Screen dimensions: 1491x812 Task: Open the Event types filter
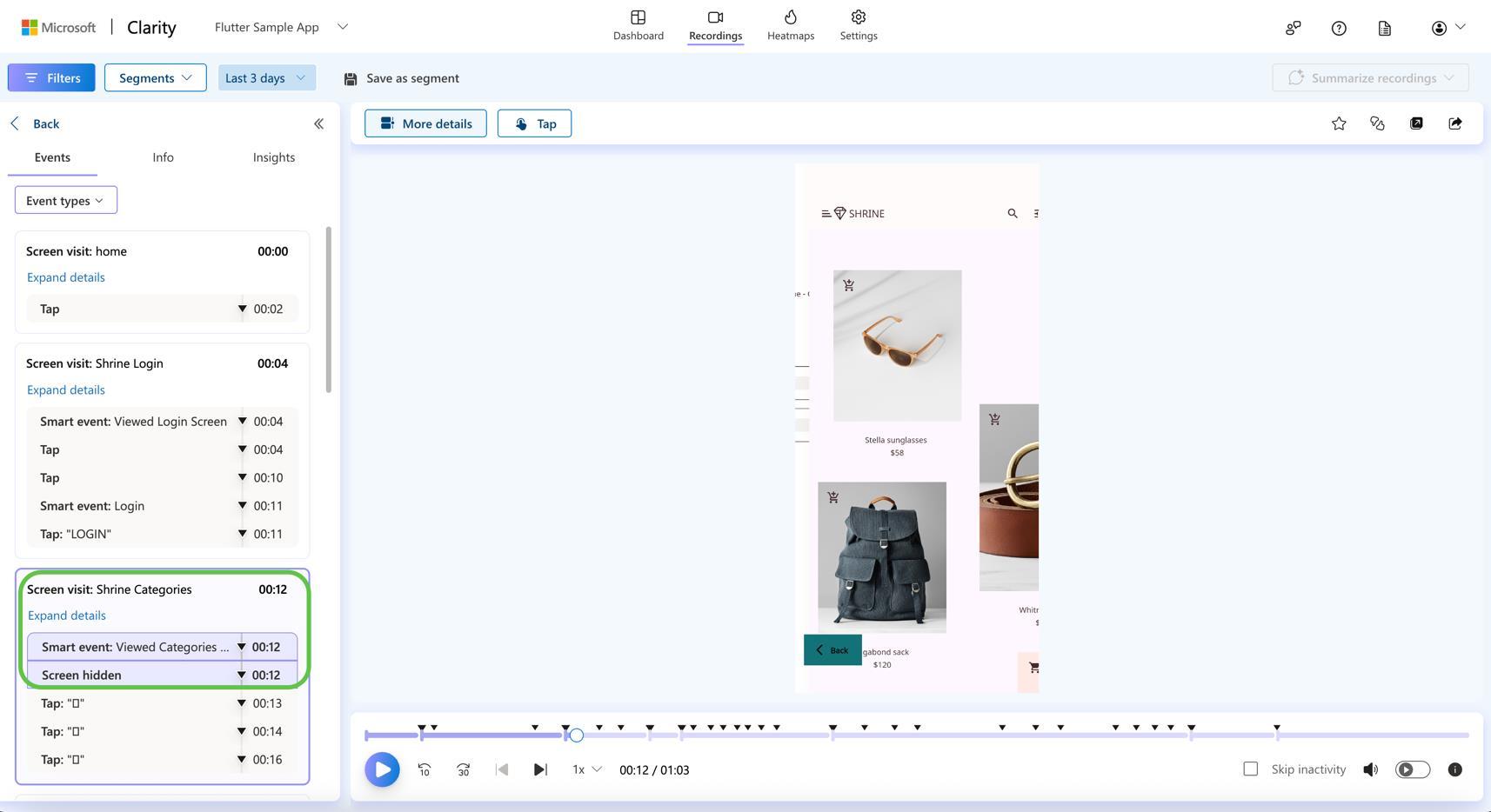66,200
